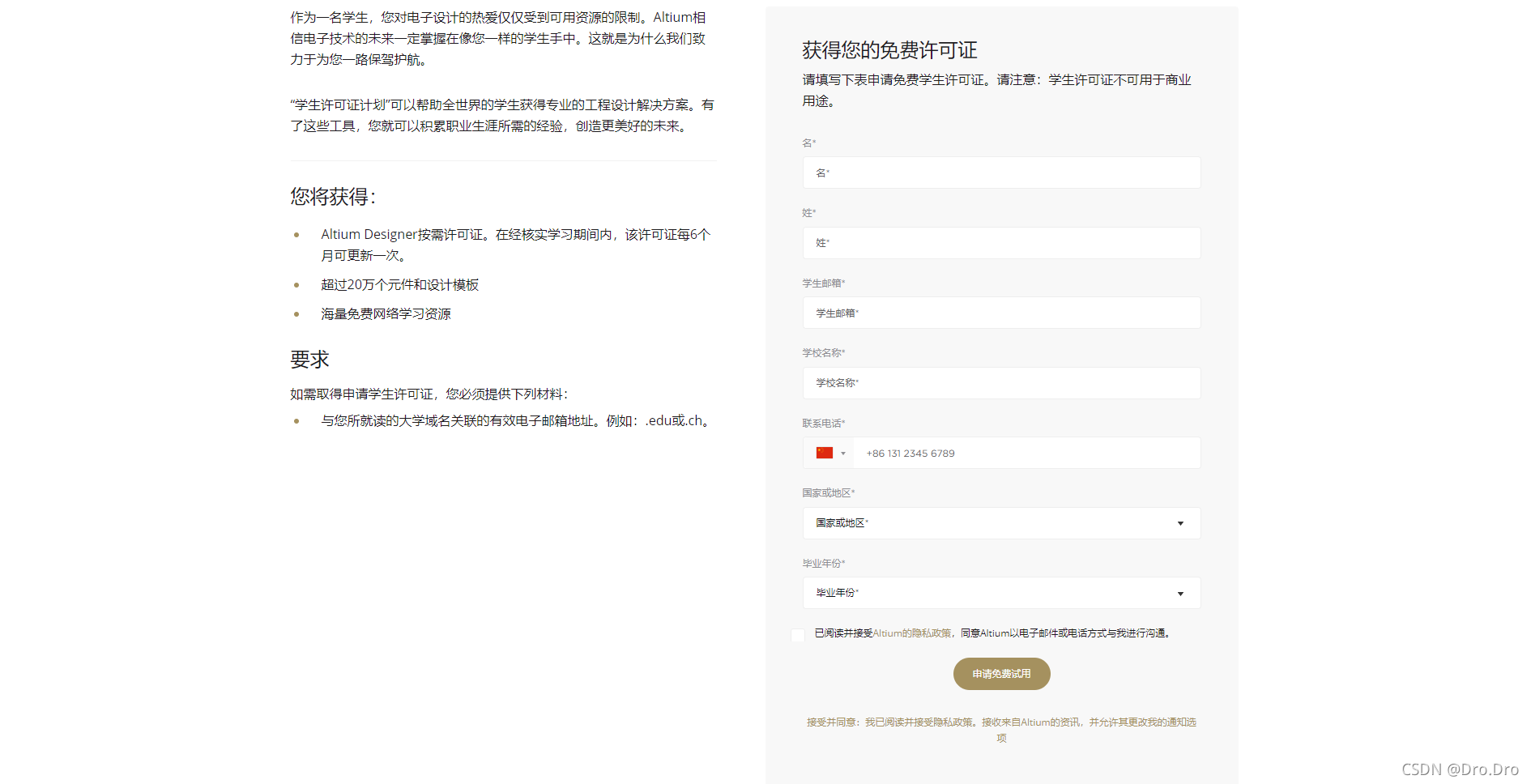The width and height of the screenshot is (1531, 784).
Task: Click the 超过20万个元件和设计模板 bullet item
Action: pyautogui.click(x=399, y=285)
